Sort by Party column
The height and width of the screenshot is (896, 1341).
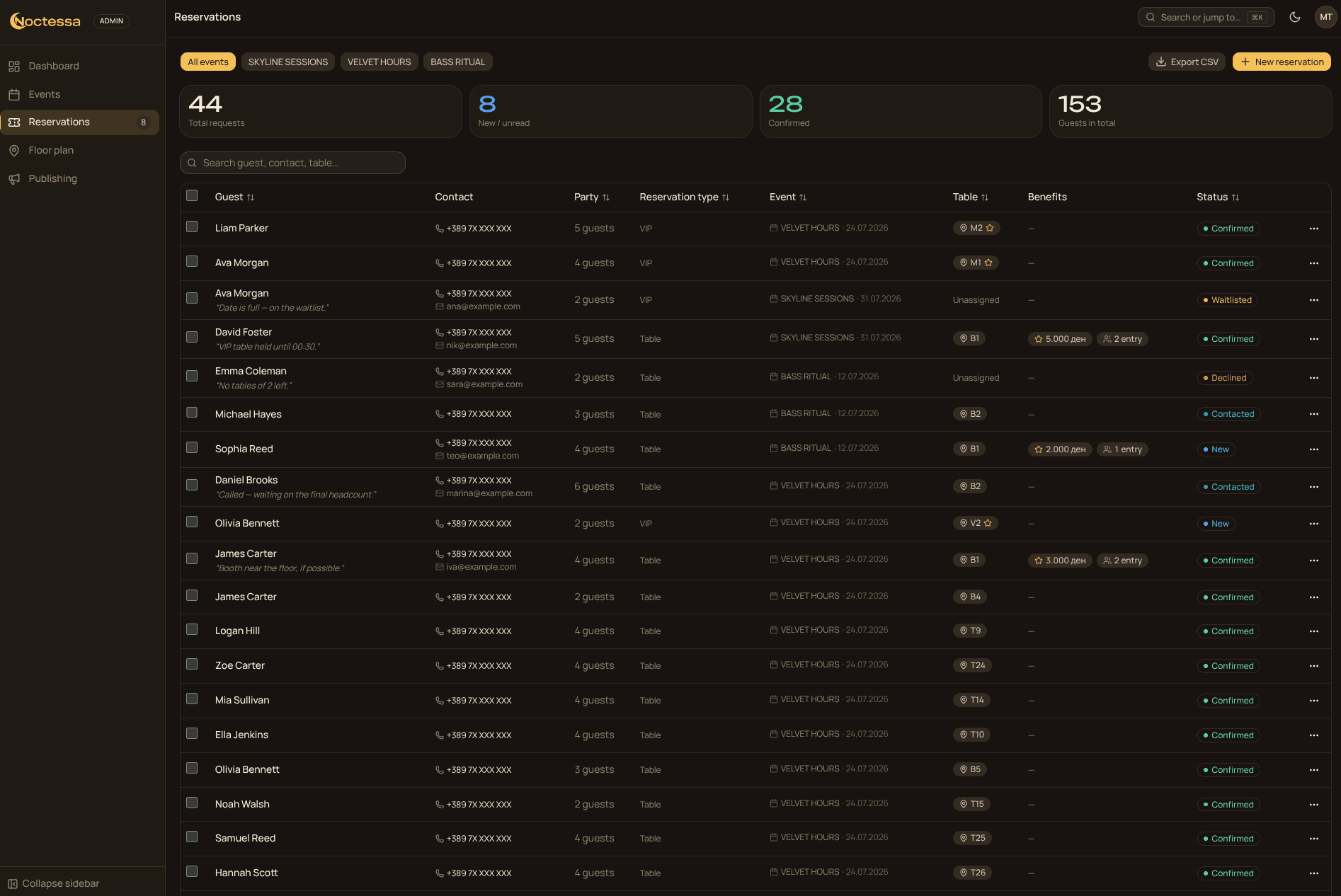click(592, 197)
